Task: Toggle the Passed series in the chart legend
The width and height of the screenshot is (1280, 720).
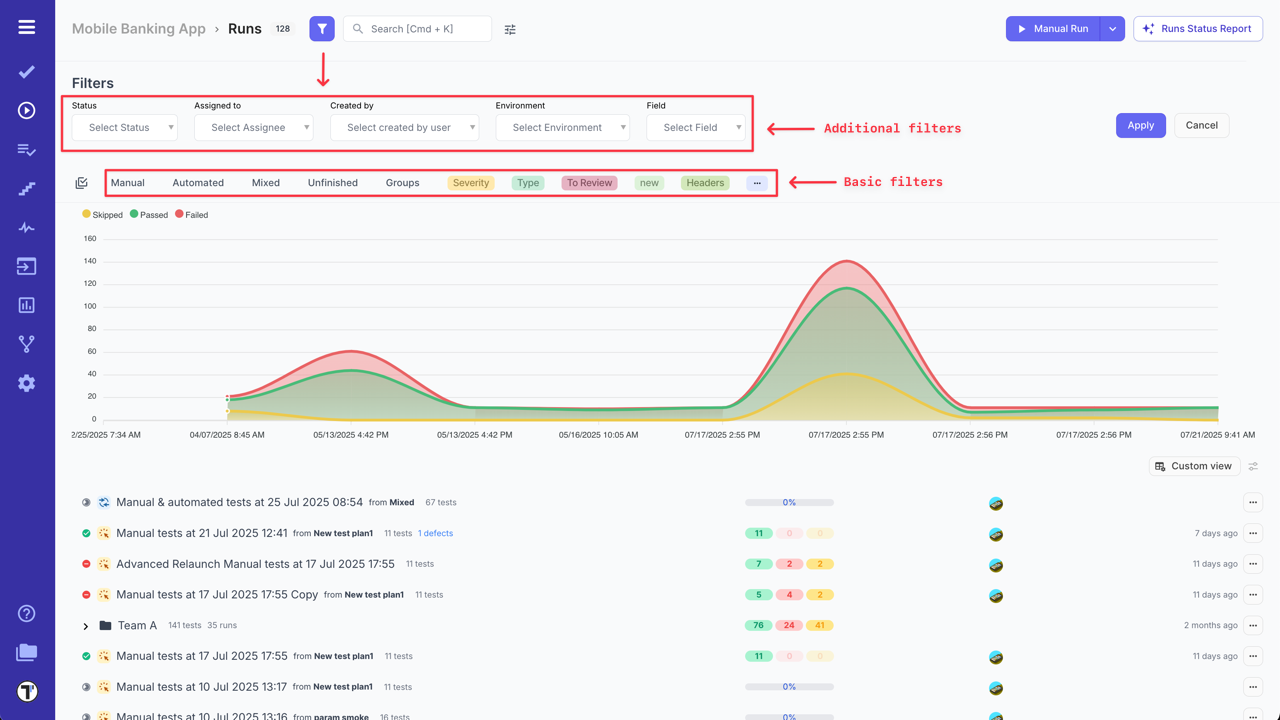Action: 148,215
